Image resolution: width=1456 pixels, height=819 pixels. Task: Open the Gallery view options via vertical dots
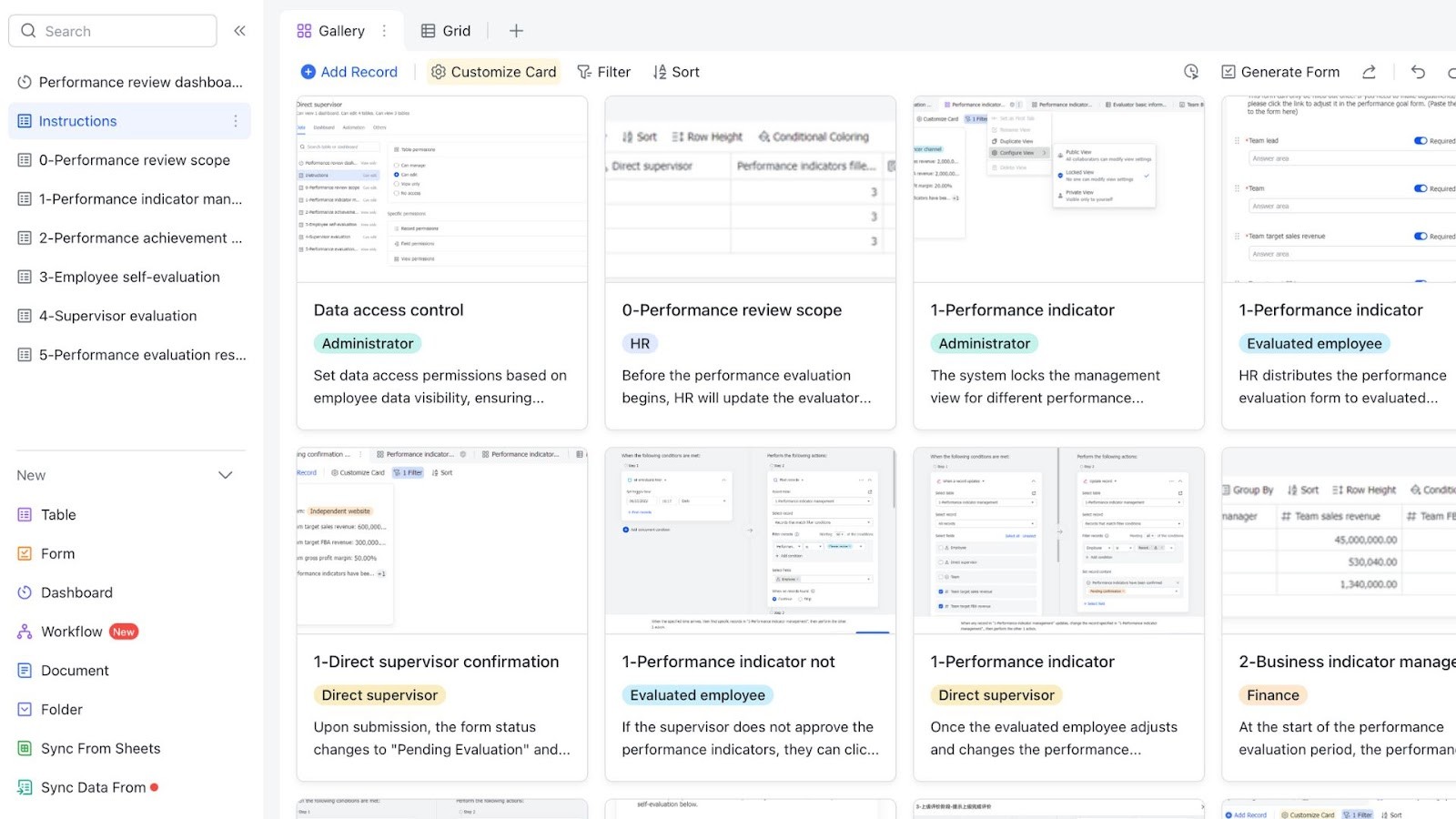[385, 30]
